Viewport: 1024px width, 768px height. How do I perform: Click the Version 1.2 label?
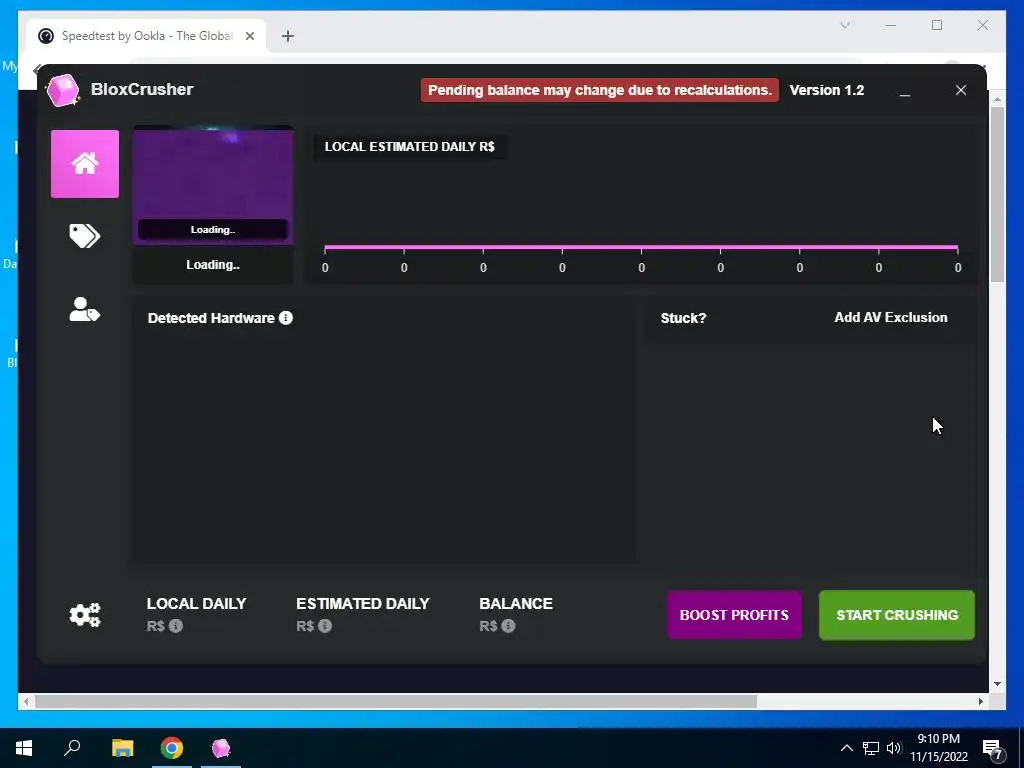point(827,90)
